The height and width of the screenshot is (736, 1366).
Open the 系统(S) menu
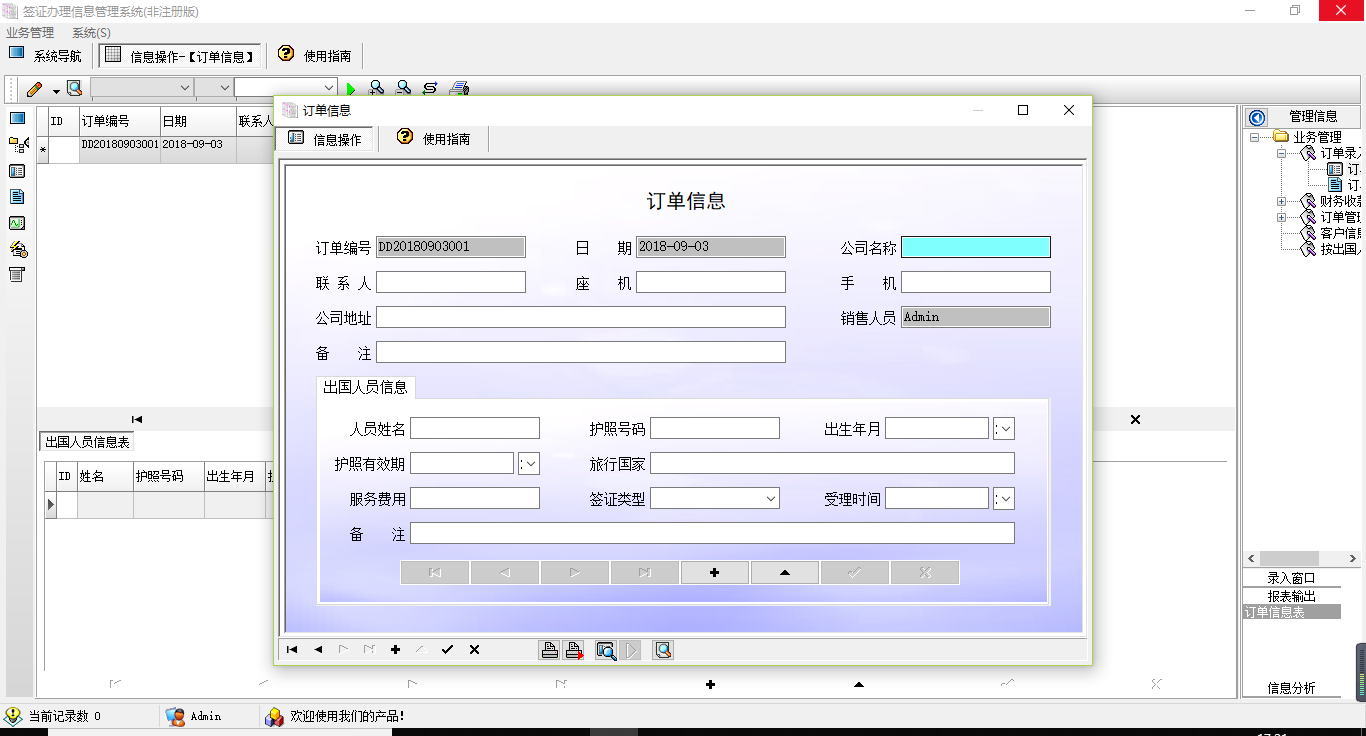[x=91, y=33]
